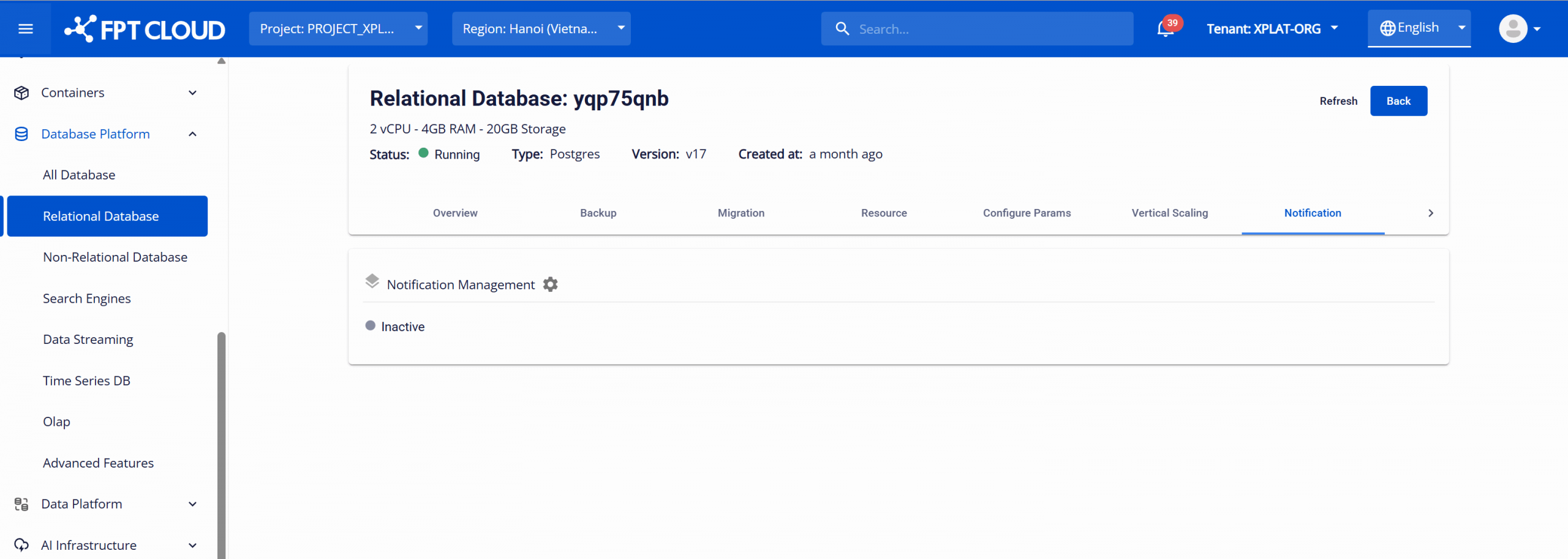Click the AI Infrastructure icon
The image size is (1568, 559).
pos(21,545)
